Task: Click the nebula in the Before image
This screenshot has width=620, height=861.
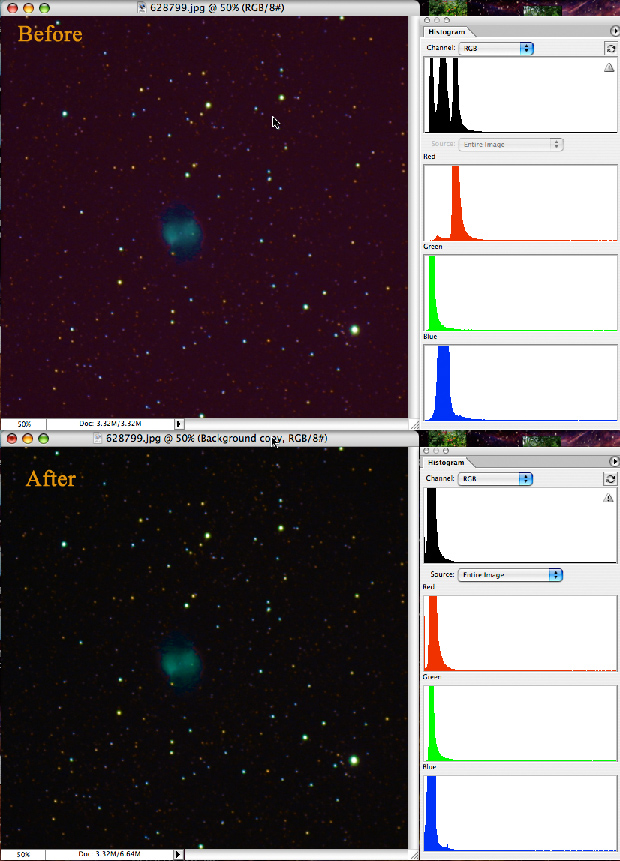Action: coord(182,231)
